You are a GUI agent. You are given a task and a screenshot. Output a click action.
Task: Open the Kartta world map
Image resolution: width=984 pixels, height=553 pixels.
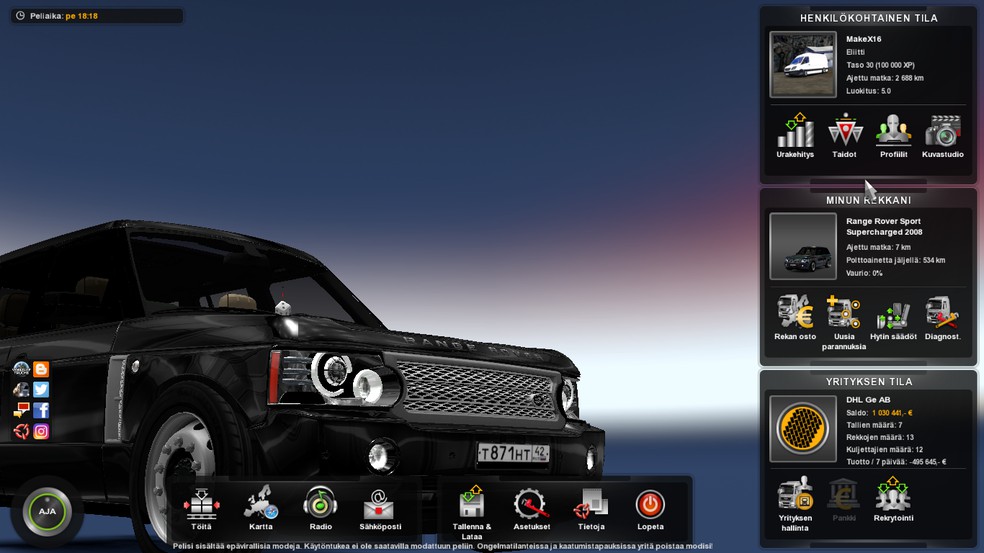click(260, 506)
